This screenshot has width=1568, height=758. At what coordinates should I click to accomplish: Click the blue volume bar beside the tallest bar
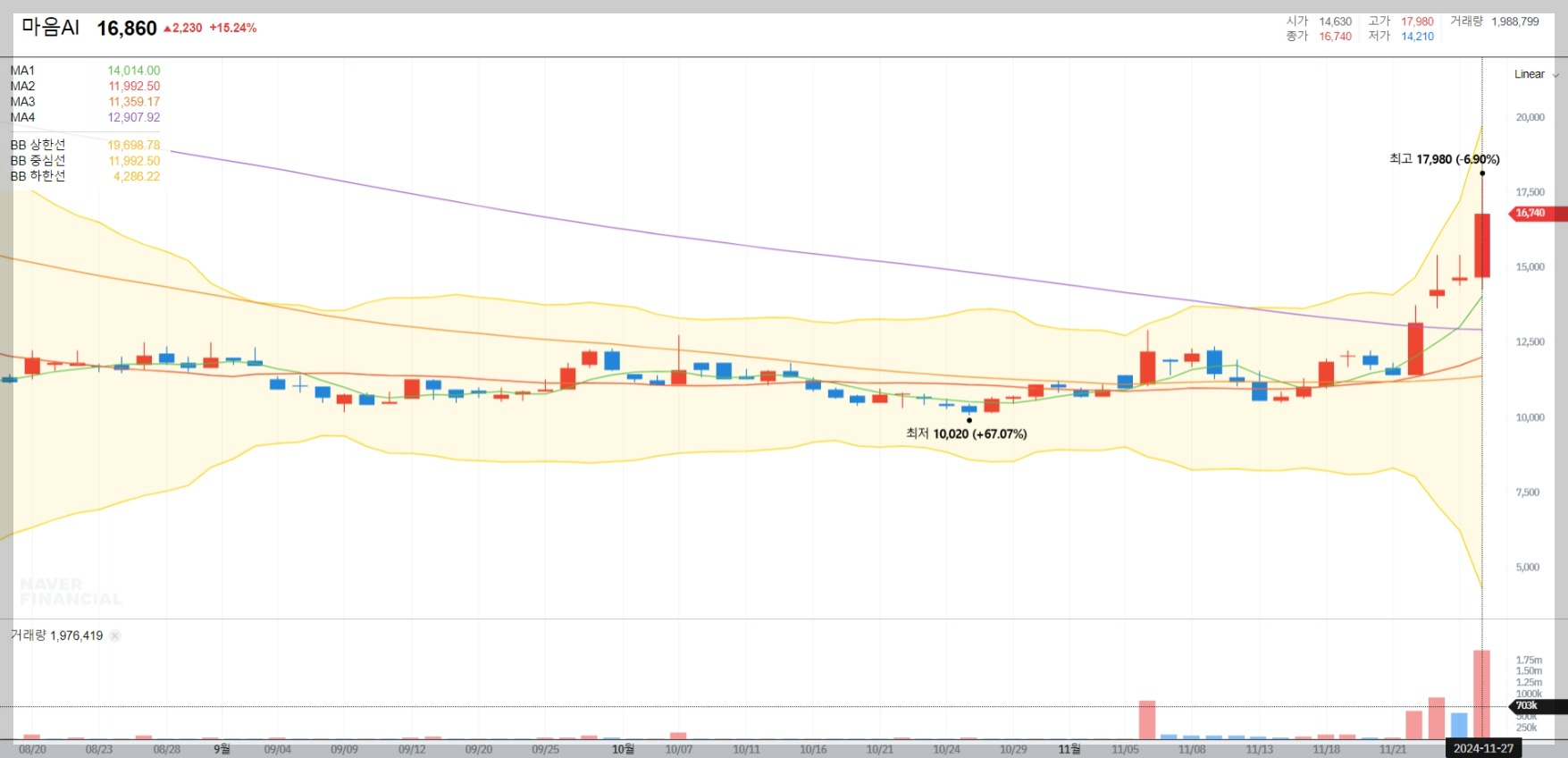(x=1459, y=726)
